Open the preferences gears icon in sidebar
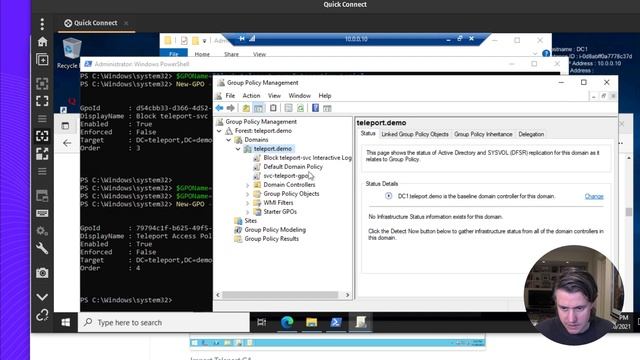640x360 pixels. tap(42, 231)
